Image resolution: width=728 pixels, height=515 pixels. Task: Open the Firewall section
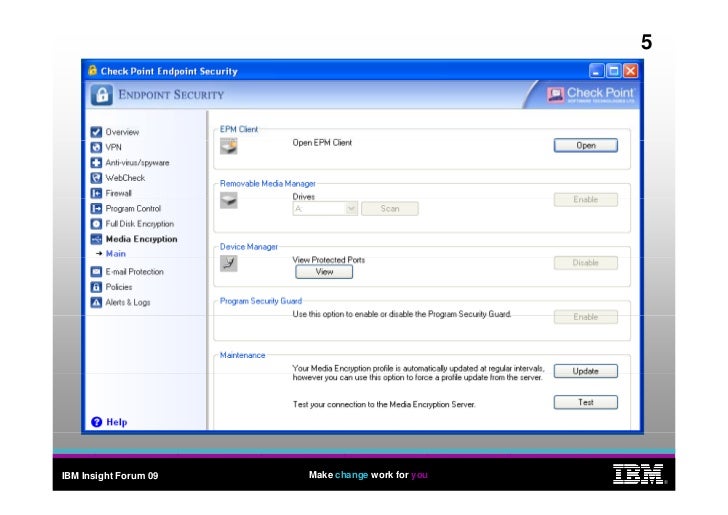118,194
